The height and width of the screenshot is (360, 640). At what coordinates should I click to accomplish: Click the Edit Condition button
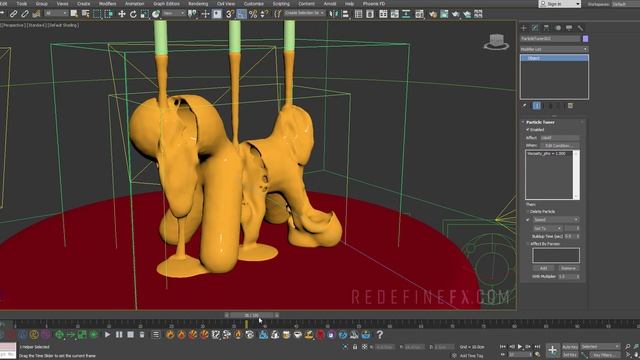pos(559,145)
